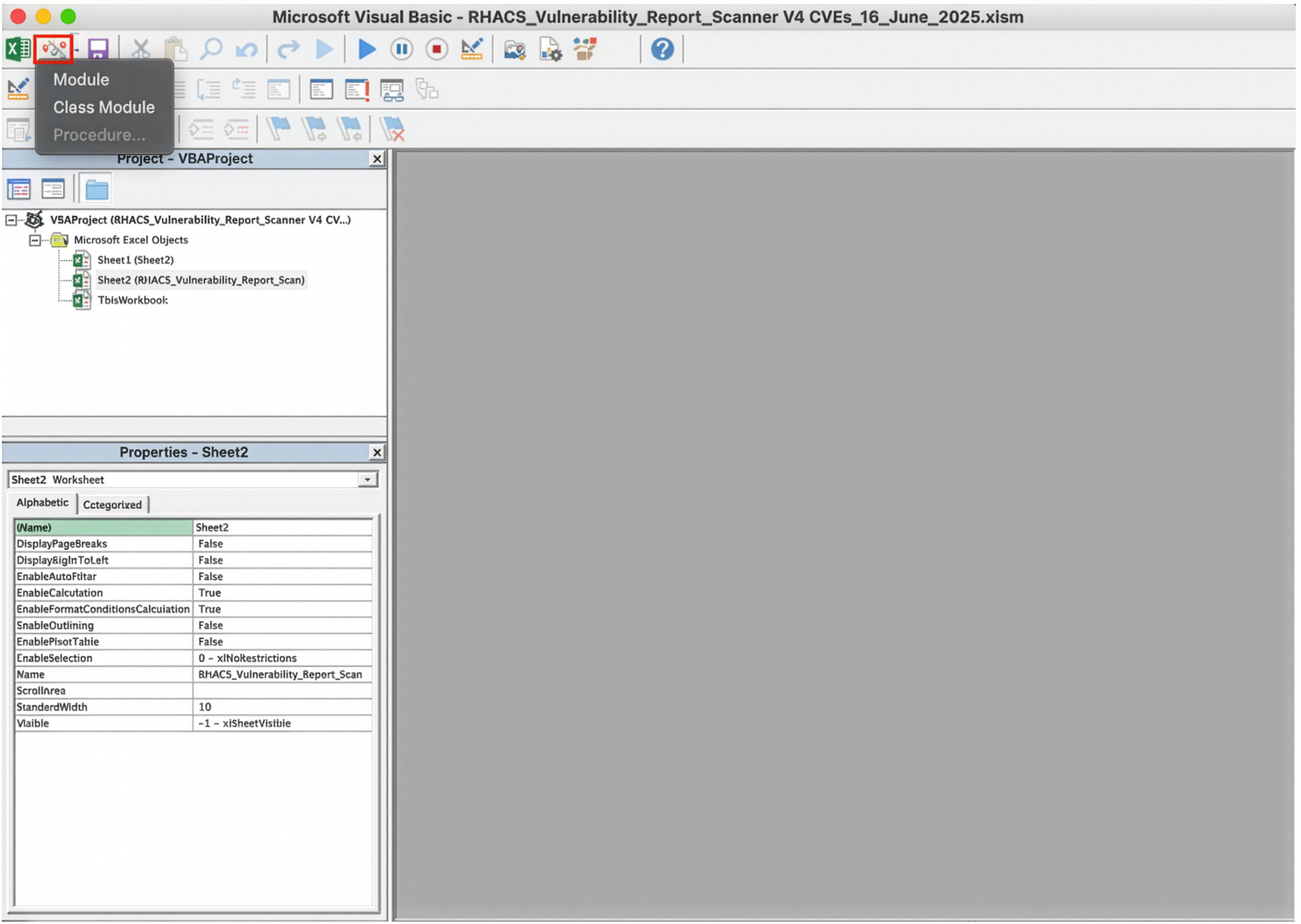Click the EnableOutlining False value
1301x924 pixels.
point(283,626)
